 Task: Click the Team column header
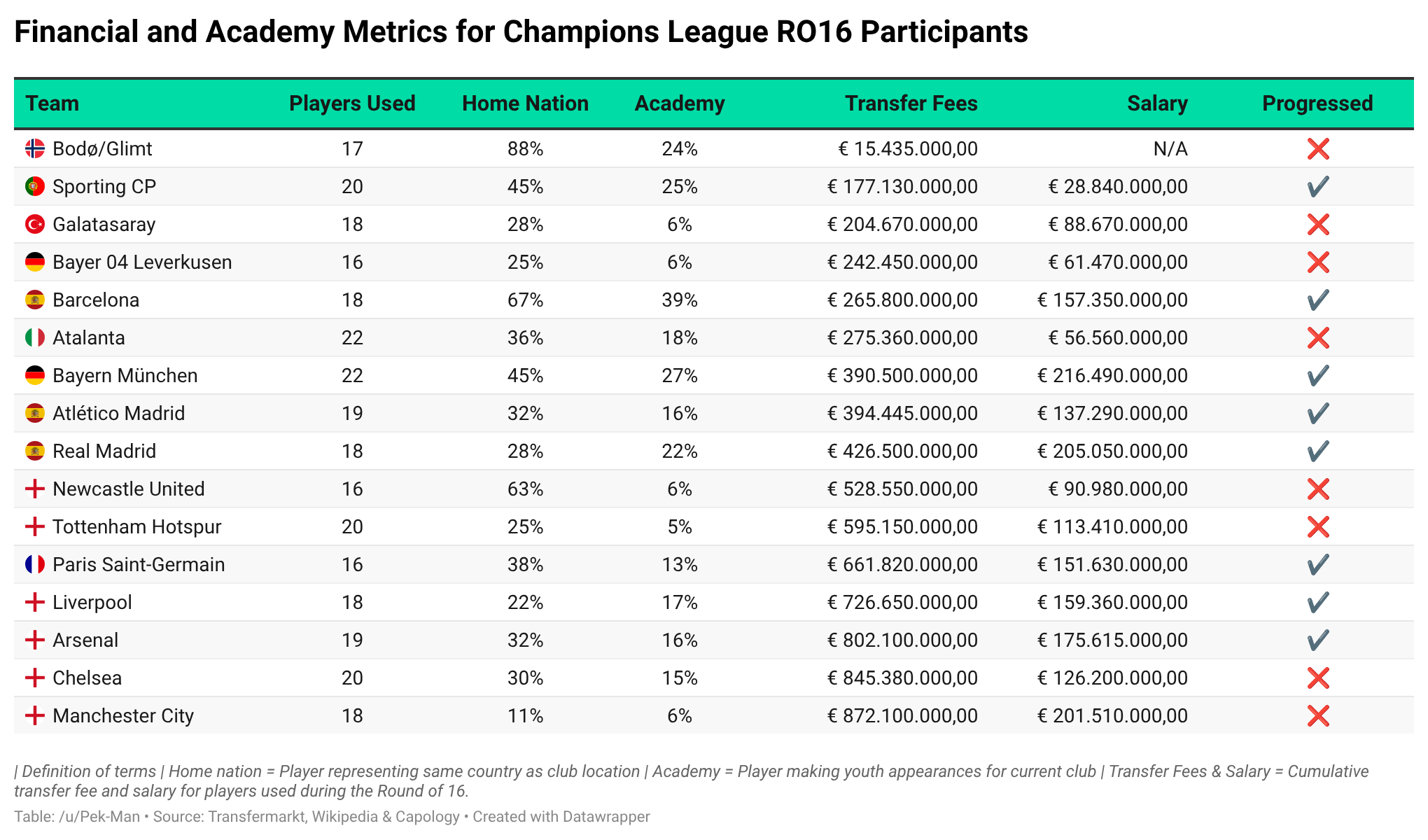52,104
